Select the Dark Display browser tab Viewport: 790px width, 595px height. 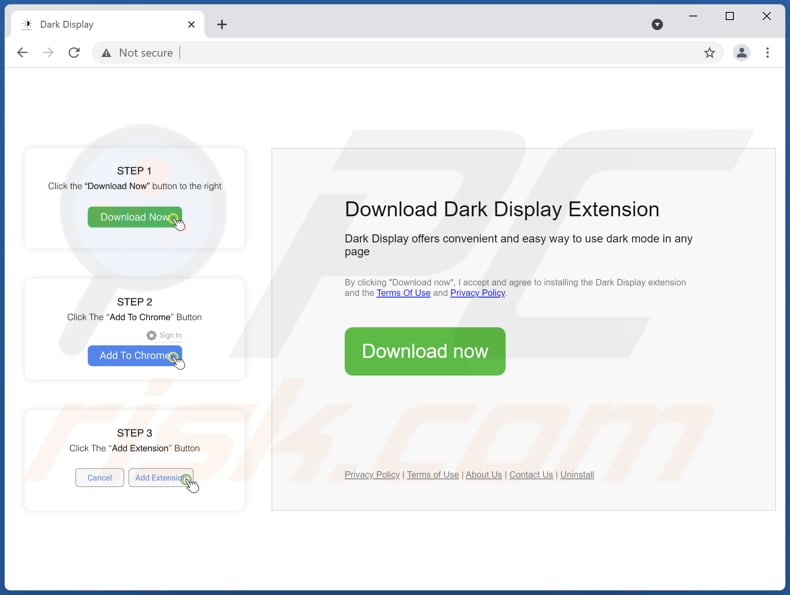coord(108,24)
